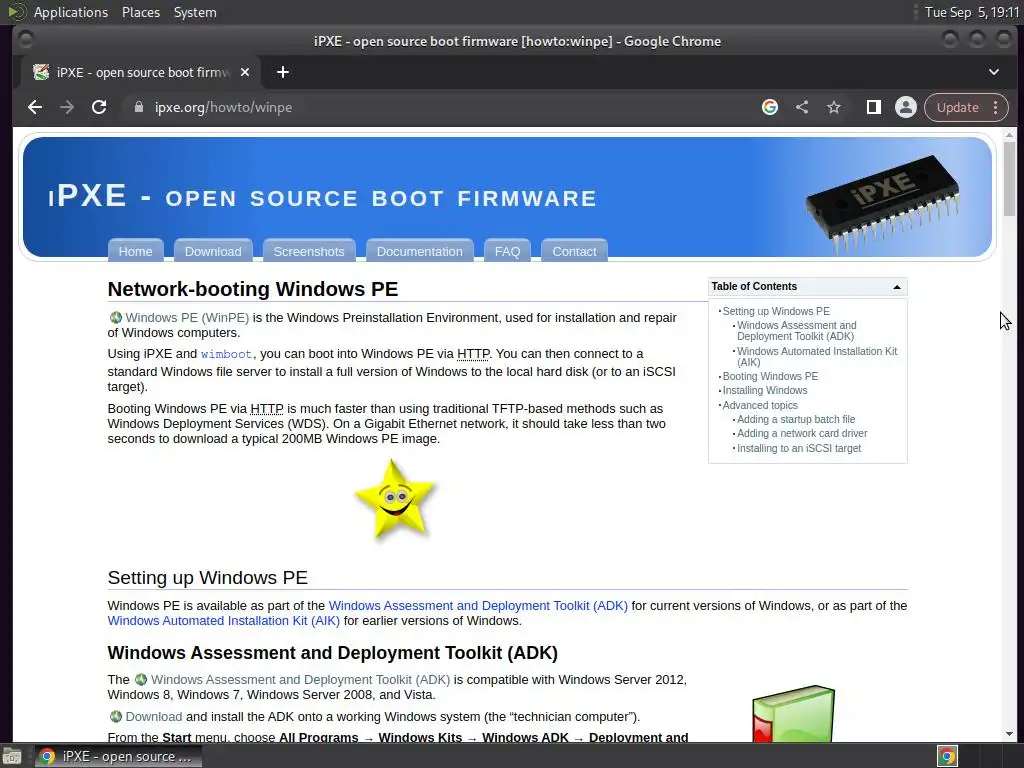Open the Places menu
The height and width of the screenshot is (768, 1024).
[140, 12]
